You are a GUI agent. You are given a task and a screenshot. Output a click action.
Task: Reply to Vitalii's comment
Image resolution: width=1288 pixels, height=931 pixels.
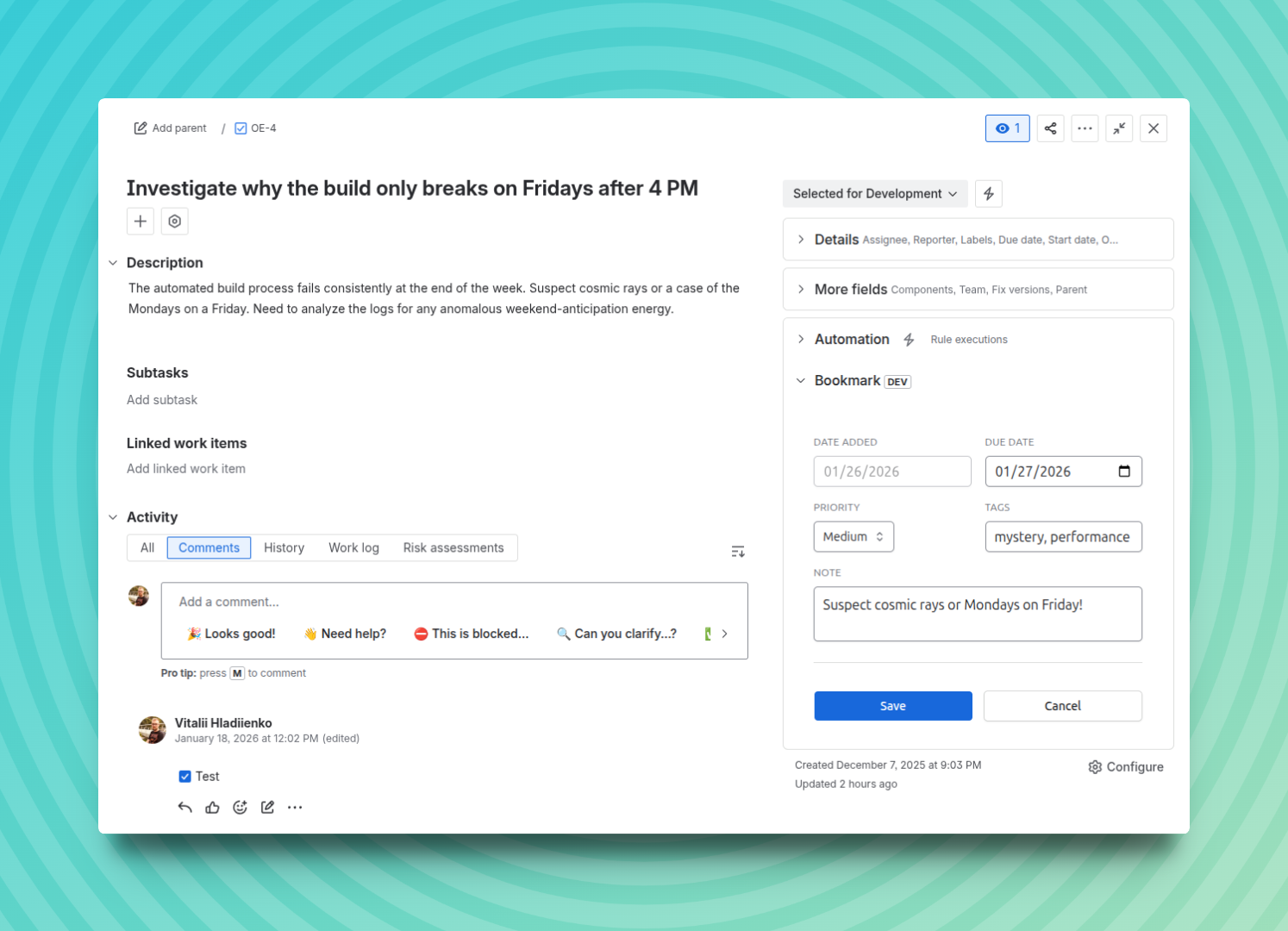[x=184, y=807]
